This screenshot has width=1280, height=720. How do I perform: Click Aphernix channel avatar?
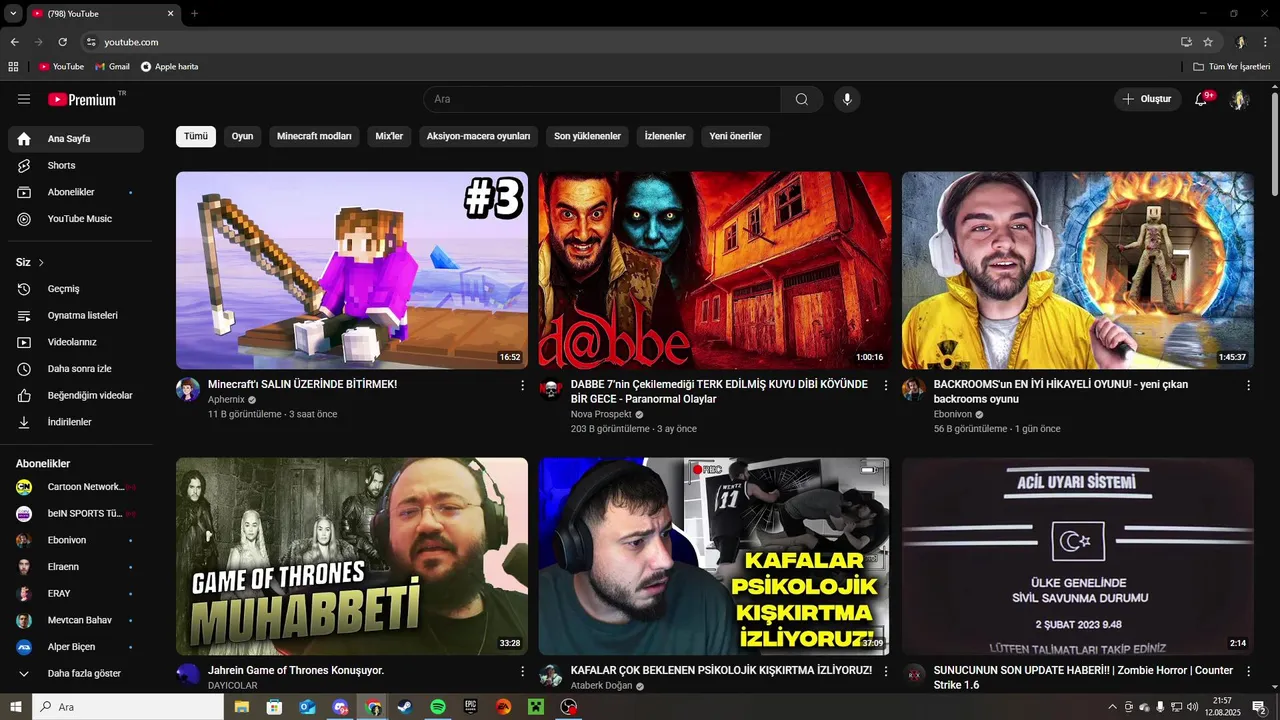click(188, 390)
